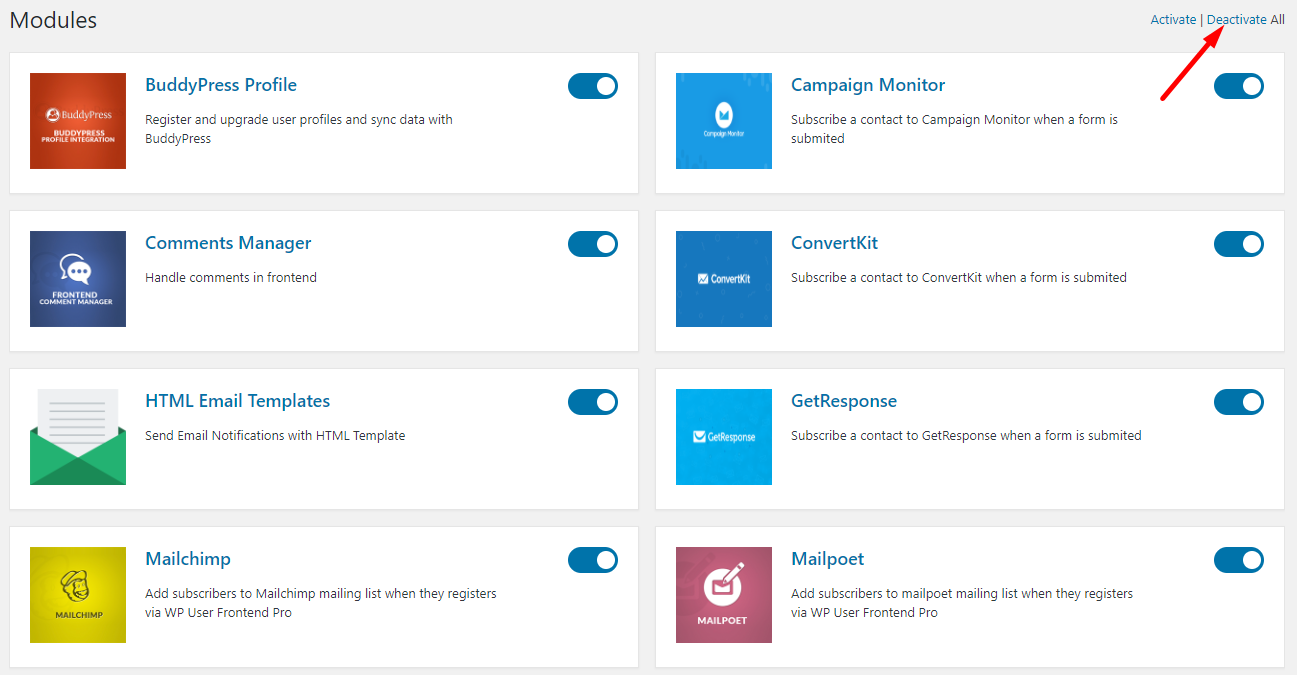Turn off the Campaign Monitor toggle
The width and height of the screenshot is (1297, 675).
[x=1239, y=86]
